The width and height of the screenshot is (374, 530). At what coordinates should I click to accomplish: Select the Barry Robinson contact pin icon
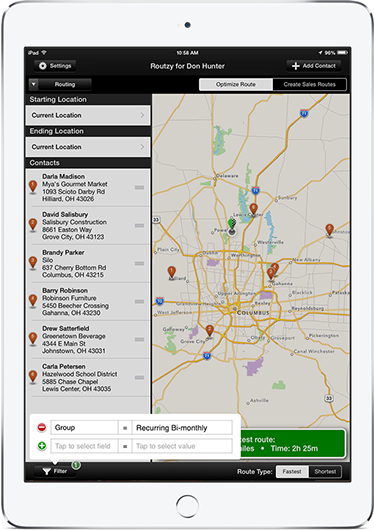pos(33,301)
